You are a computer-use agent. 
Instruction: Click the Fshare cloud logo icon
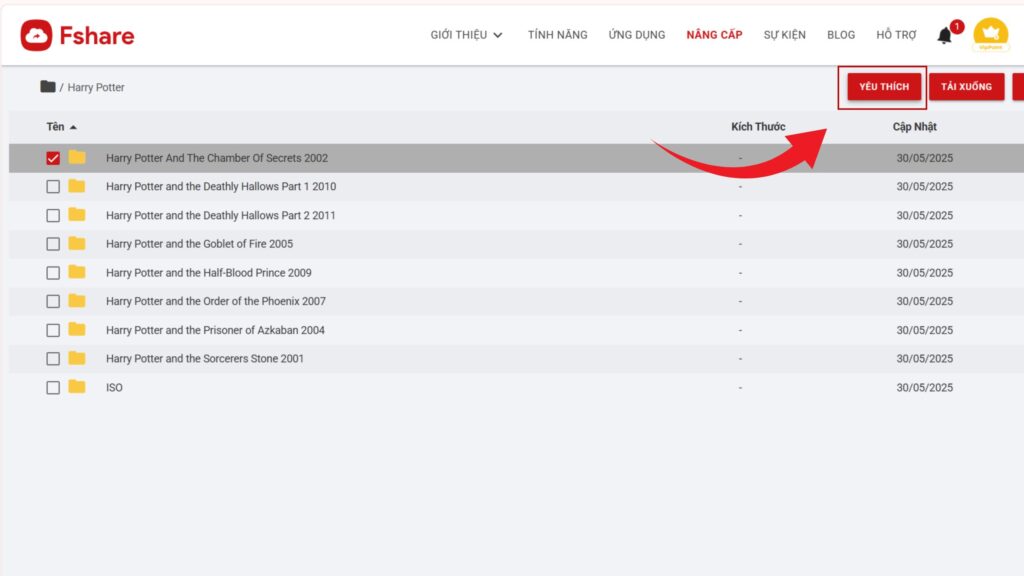point(36,35)
